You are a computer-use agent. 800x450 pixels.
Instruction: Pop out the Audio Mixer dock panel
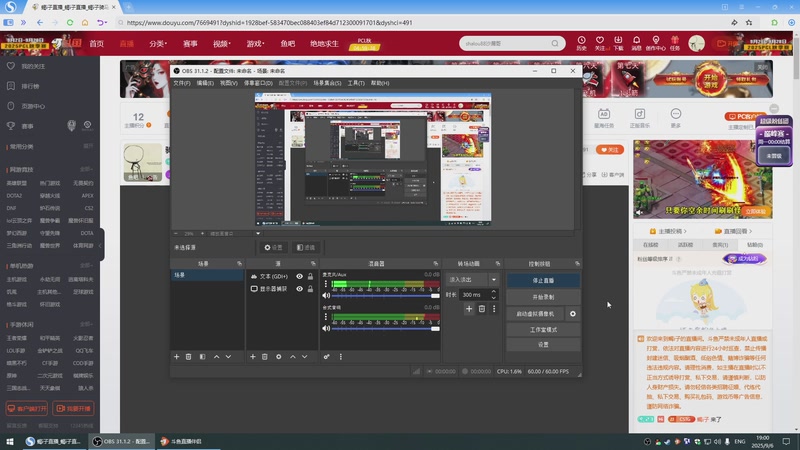click(x=436, y=264)
